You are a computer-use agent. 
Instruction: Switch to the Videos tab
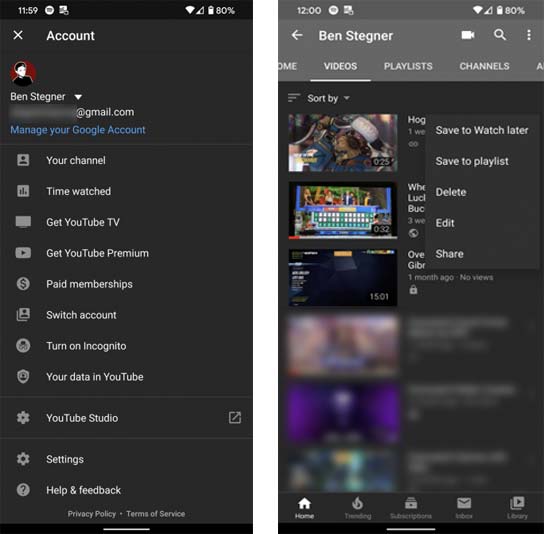(x=340, y=66)
